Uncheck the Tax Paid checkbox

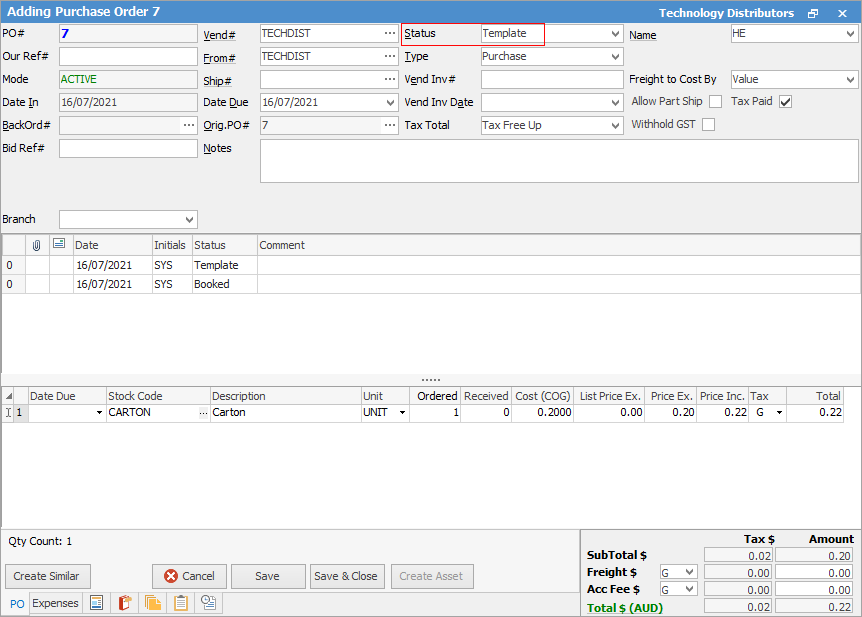click(x=785, y=102)
